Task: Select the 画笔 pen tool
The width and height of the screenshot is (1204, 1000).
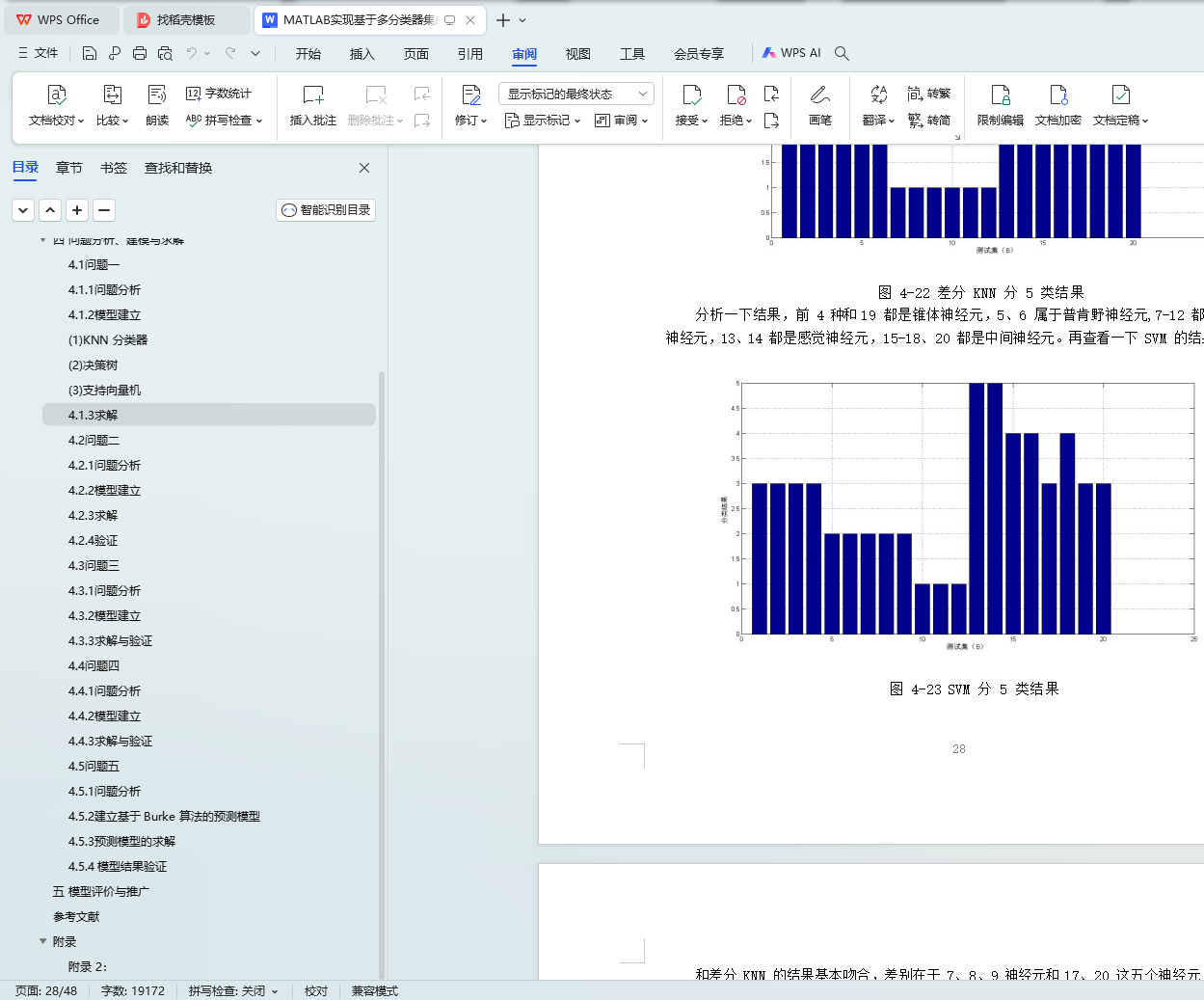Action: click(820, 106)
